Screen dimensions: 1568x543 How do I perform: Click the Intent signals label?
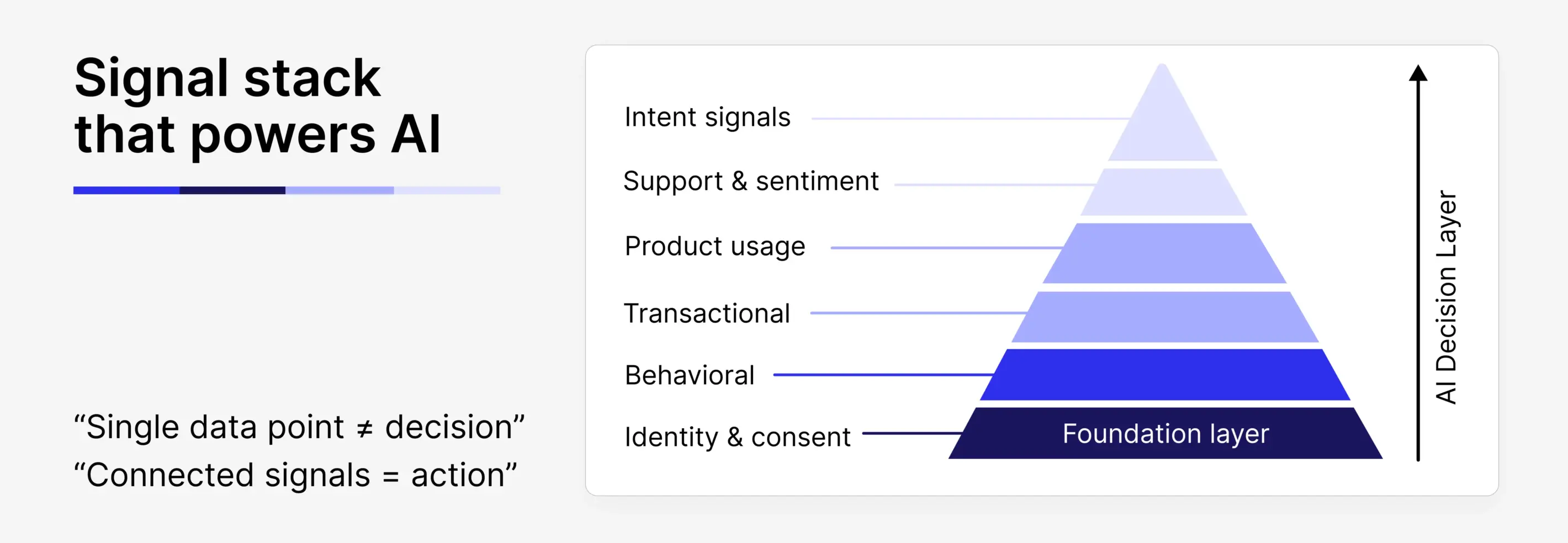point(707,118)
